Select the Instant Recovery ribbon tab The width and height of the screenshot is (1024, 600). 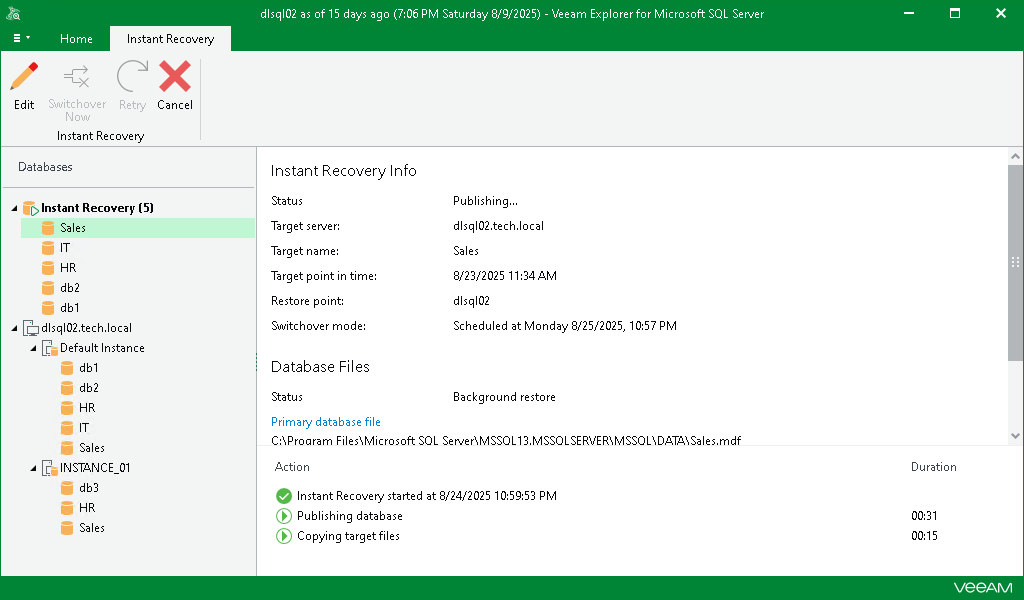[170, 39]
